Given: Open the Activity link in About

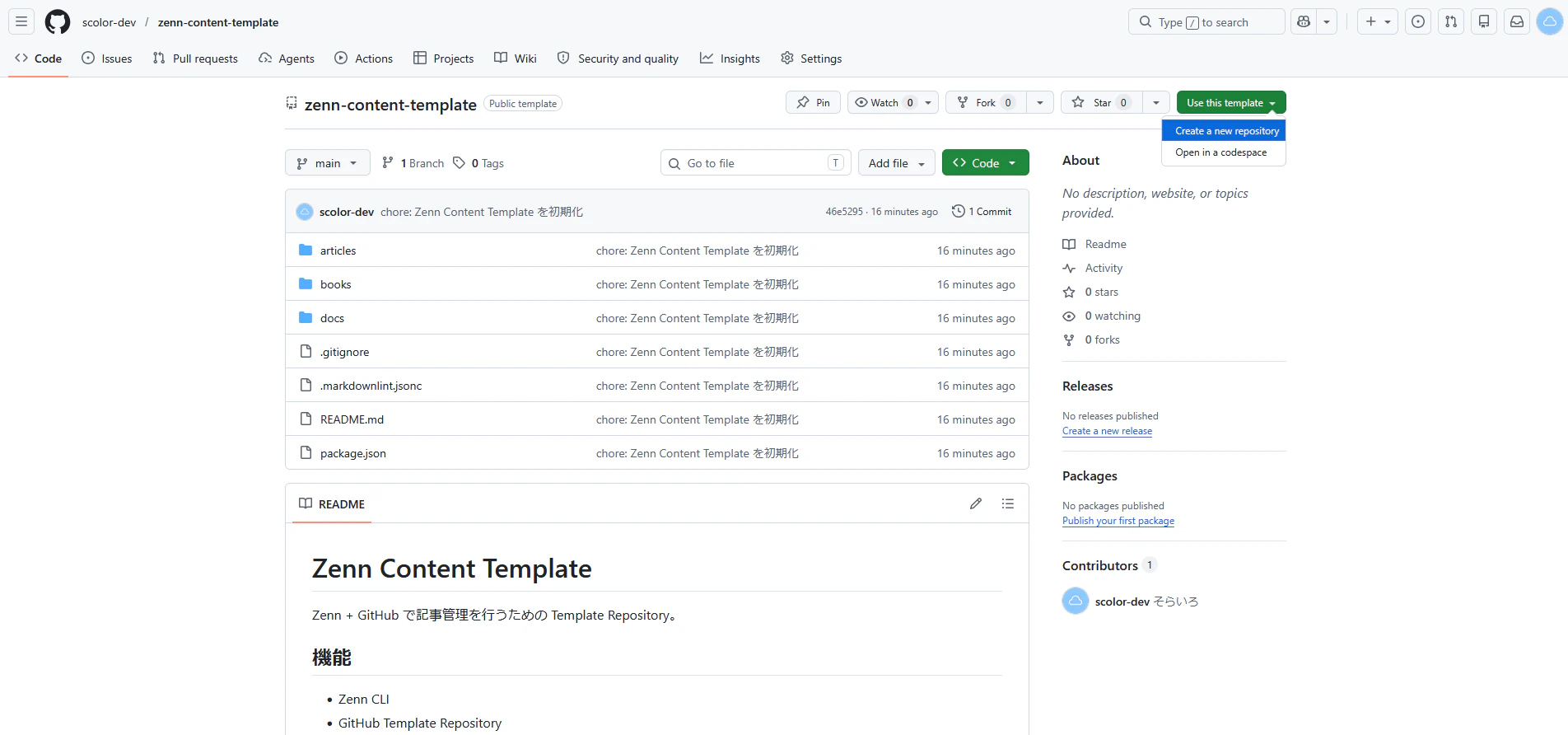Looking at the screenshot, I should 1093,268.
